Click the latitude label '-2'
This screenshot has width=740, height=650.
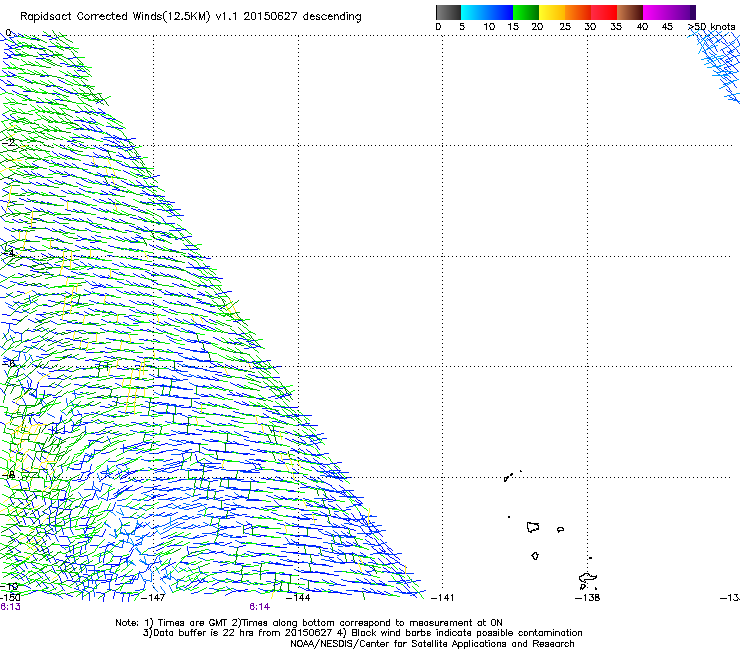pos(8,142)
